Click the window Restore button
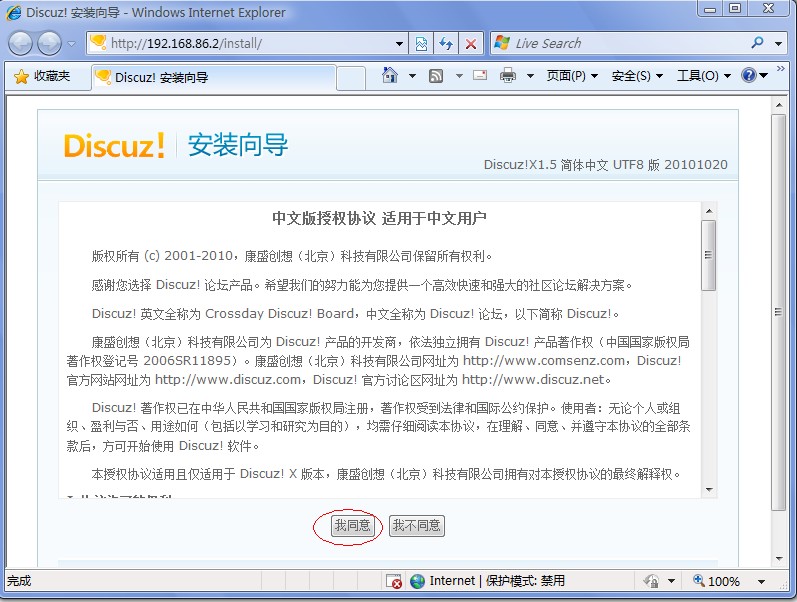797x602 pixels. click(x=735, y=8)
